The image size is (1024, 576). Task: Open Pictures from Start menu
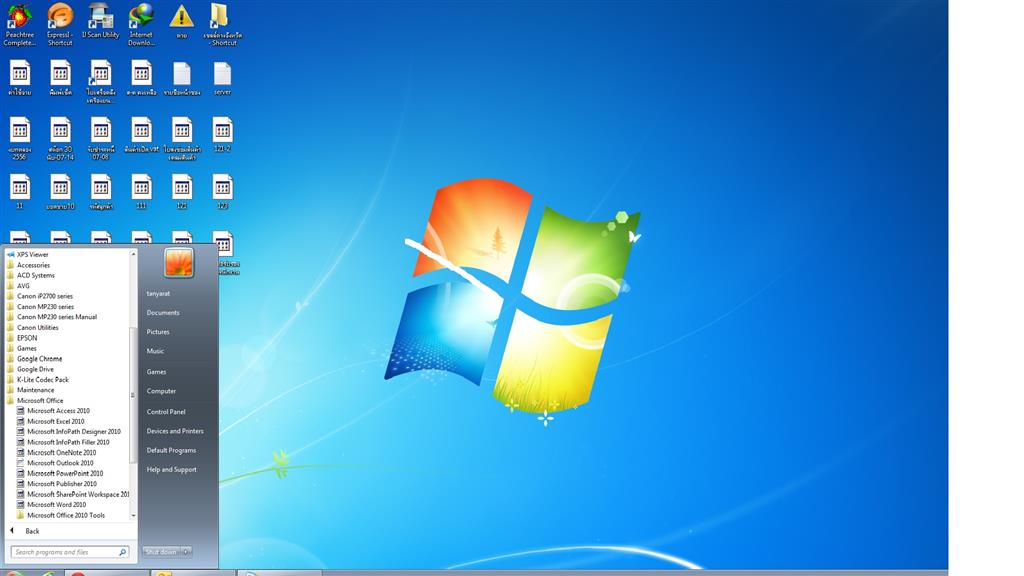point(157,332)
